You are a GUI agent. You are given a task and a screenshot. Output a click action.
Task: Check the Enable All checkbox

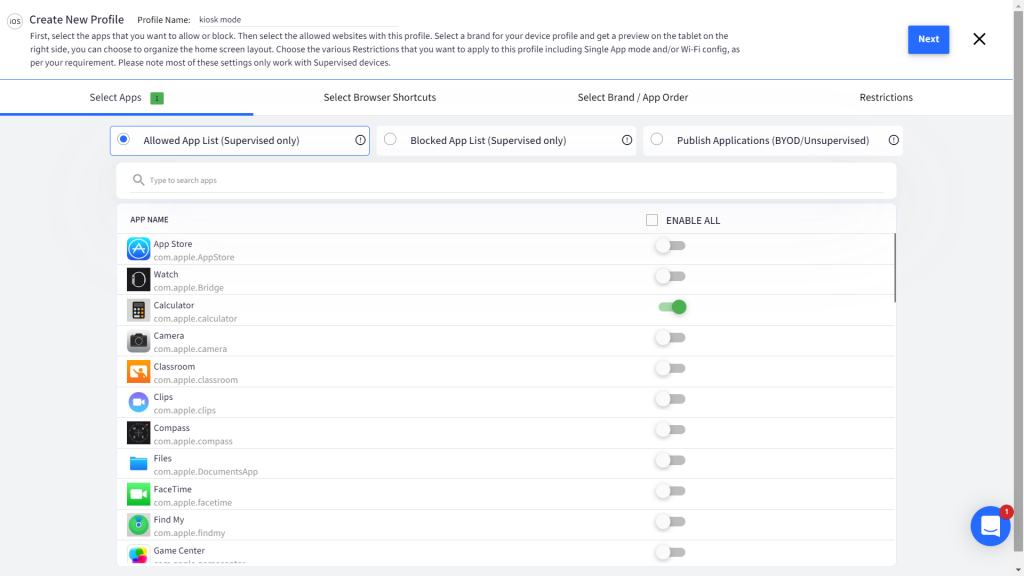(x=652, y=220)
